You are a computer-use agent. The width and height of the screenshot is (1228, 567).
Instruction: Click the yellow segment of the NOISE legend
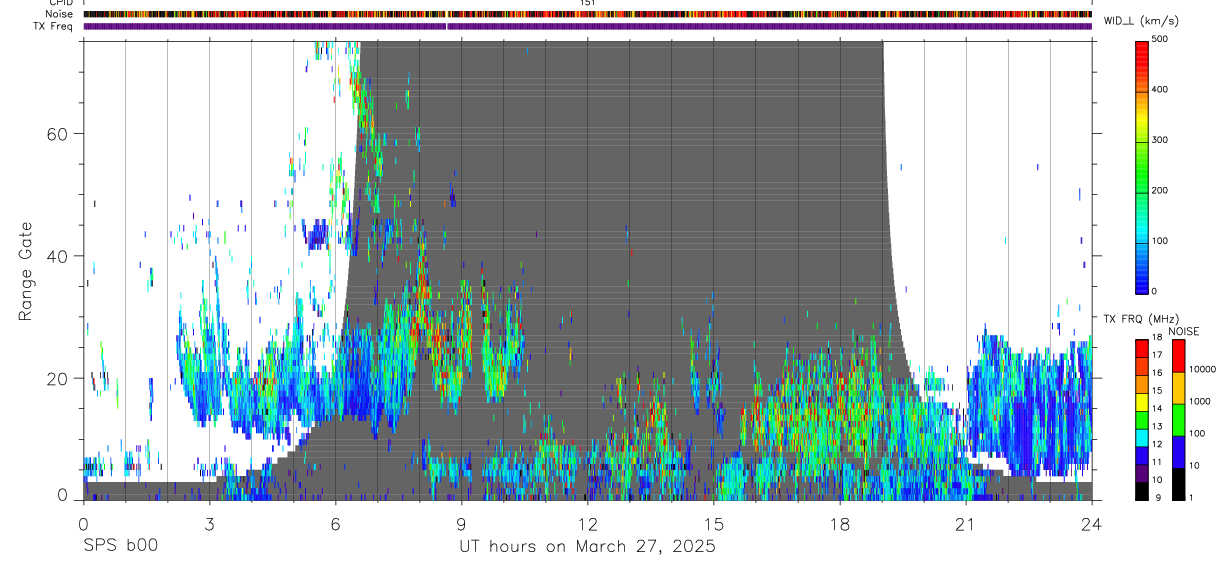coord(1179,388)
